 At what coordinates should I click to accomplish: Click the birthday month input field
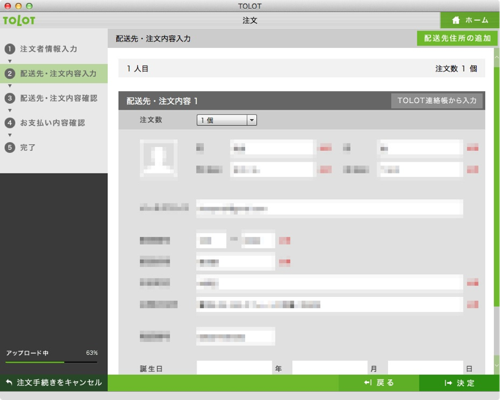pyautogui.click(x=330, y=368)
